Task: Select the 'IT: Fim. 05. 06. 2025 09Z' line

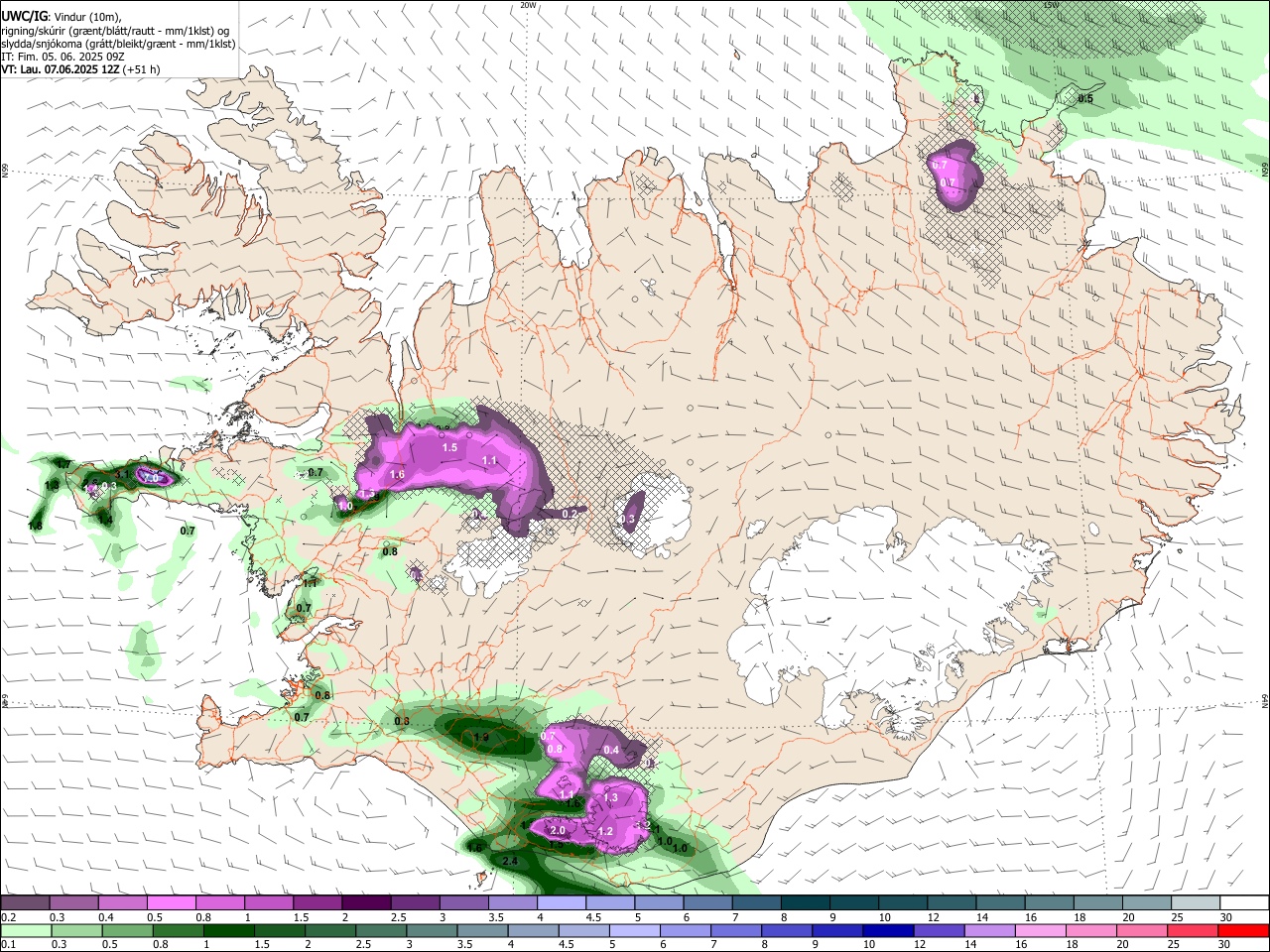Action: click(x=63, y=57)
